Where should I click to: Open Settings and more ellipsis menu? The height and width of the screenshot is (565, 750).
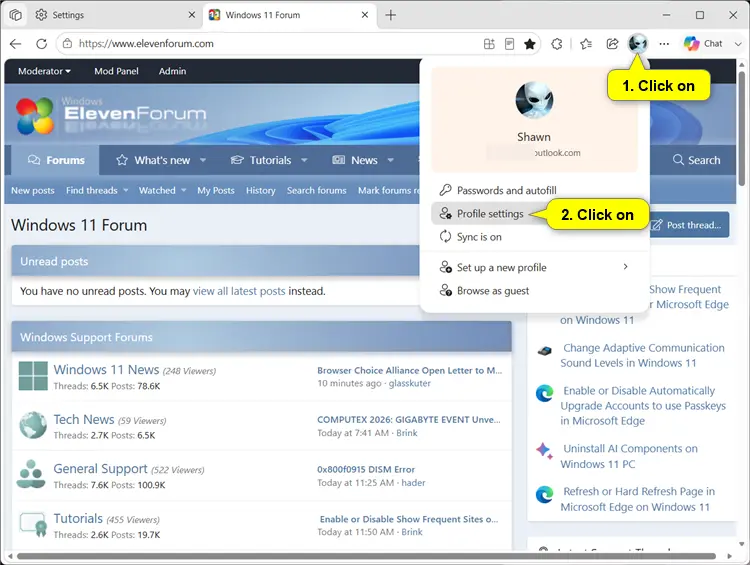pyautogui.click(x=664, y=44)
